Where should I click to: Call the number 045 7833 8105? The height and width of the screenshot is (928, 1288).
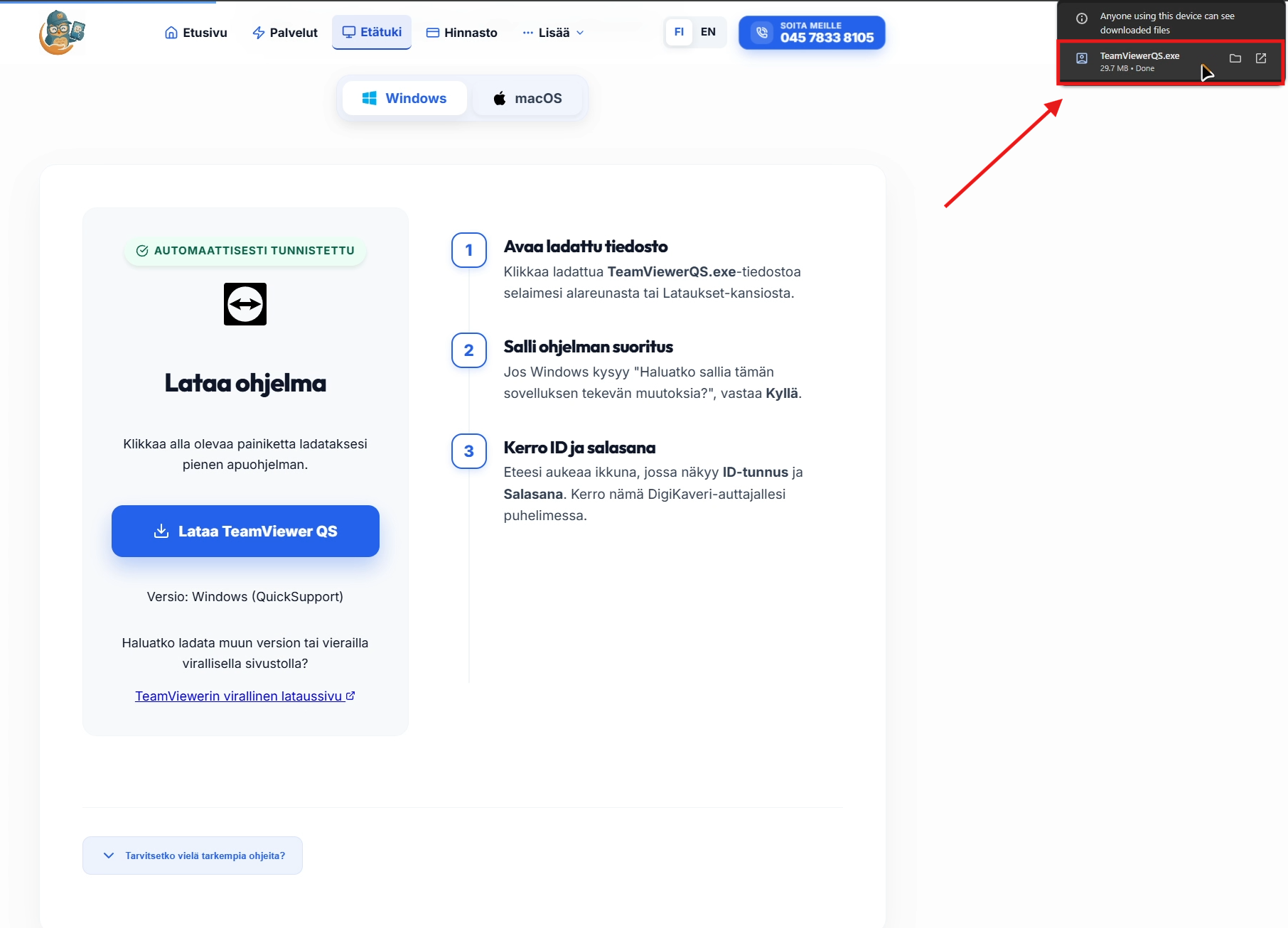pos(812,33)
